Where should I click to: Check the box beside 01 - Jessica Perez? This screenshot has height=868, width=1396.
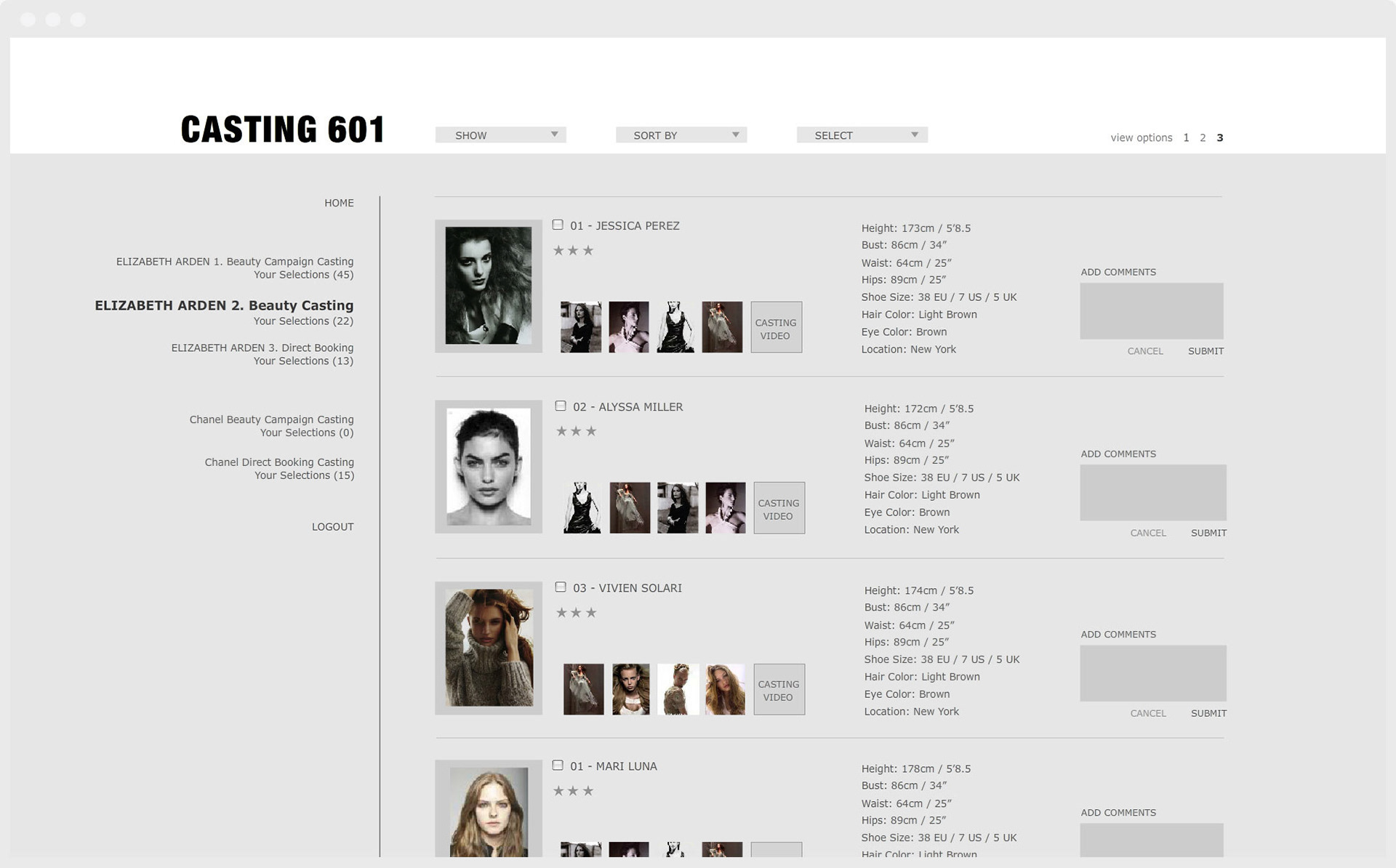(x=558, y=225)
